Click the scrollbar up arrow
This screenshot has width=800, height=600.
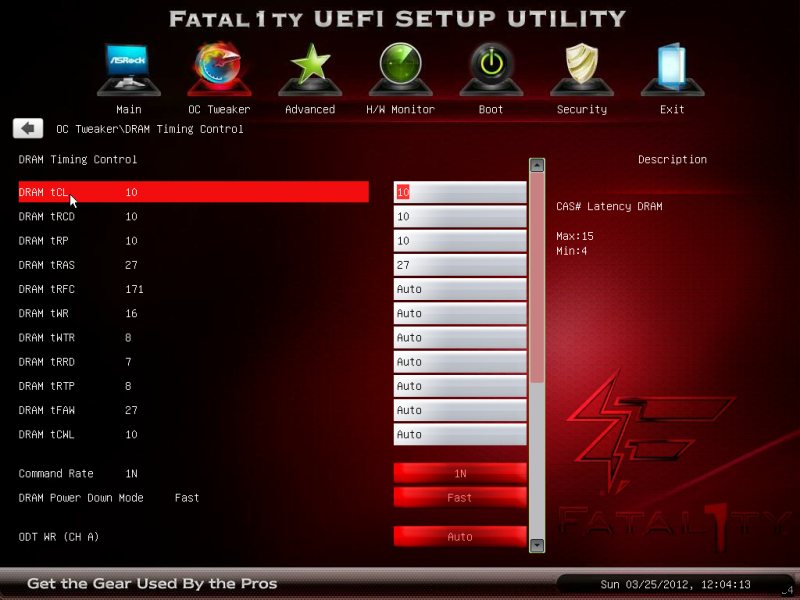click(537, 165)
